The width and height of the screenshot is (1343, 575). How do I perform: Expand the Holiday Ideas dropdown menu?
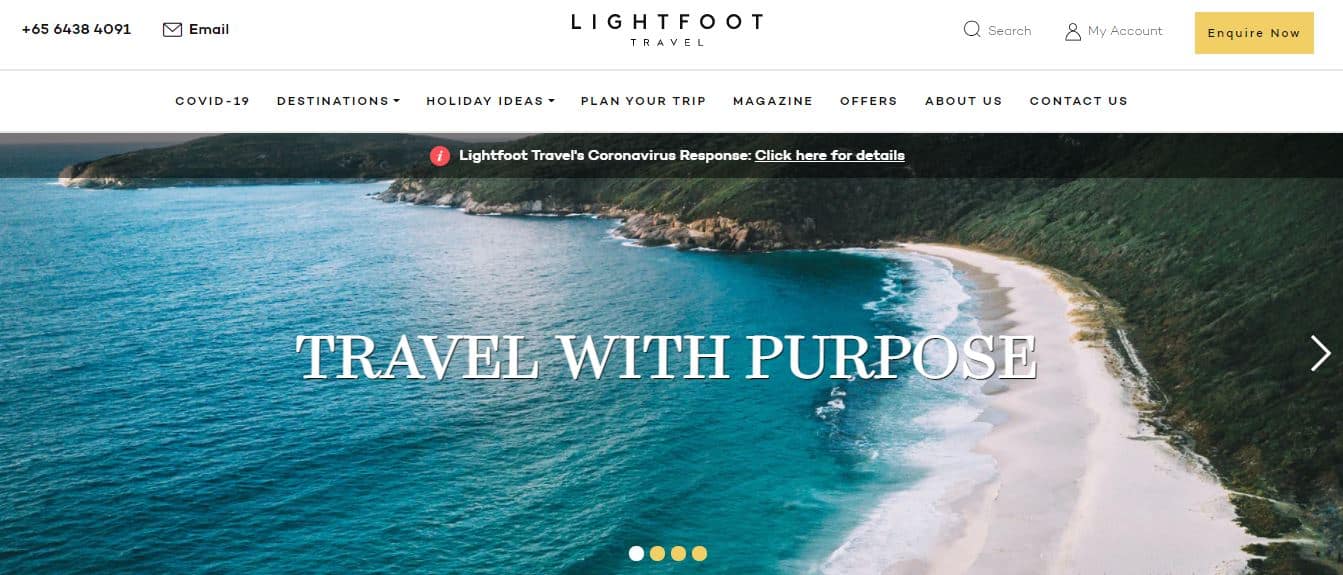(490, 101)
